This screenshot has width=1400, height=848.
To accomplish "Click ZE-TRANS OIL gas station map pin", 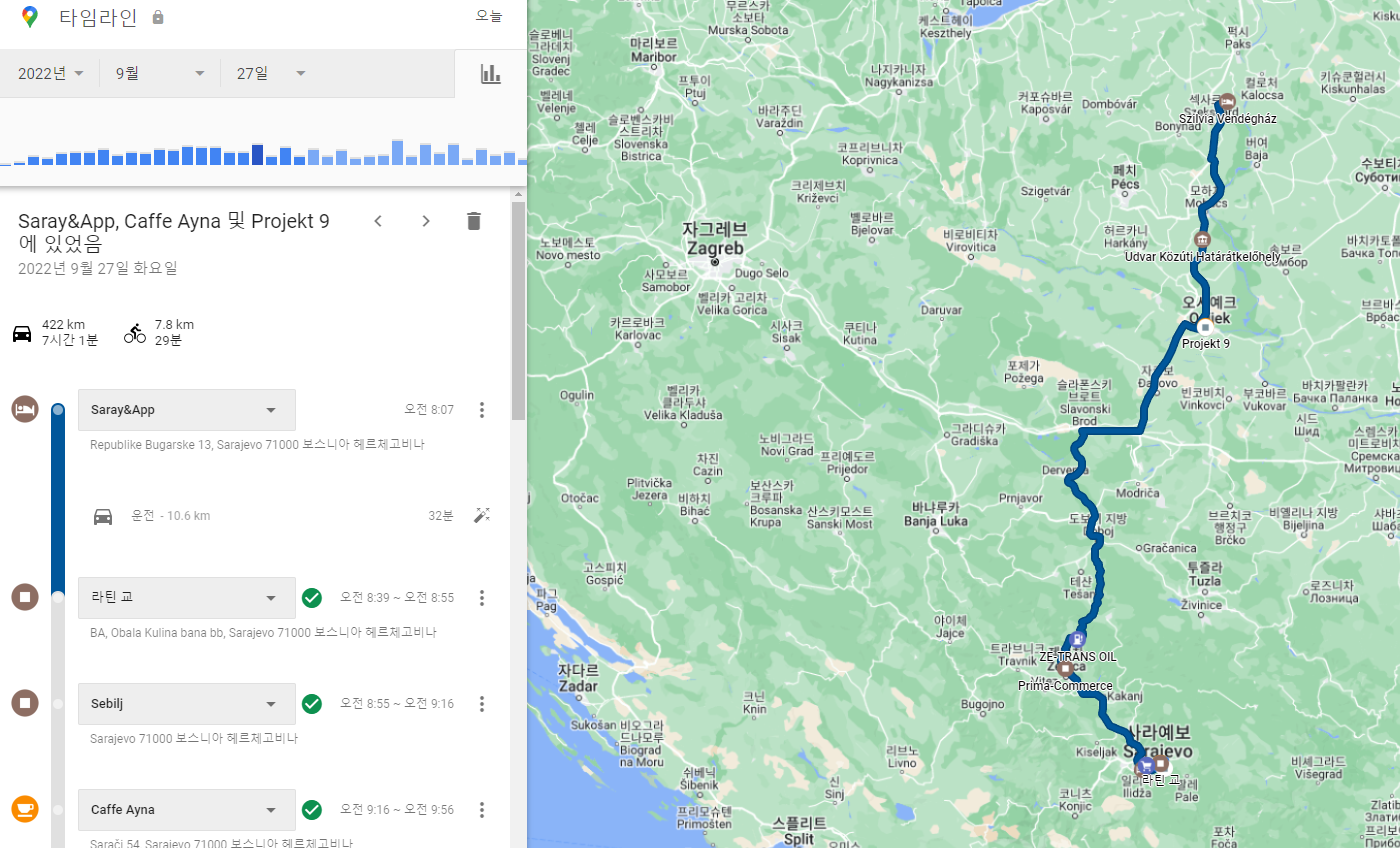I will 1077,640.
